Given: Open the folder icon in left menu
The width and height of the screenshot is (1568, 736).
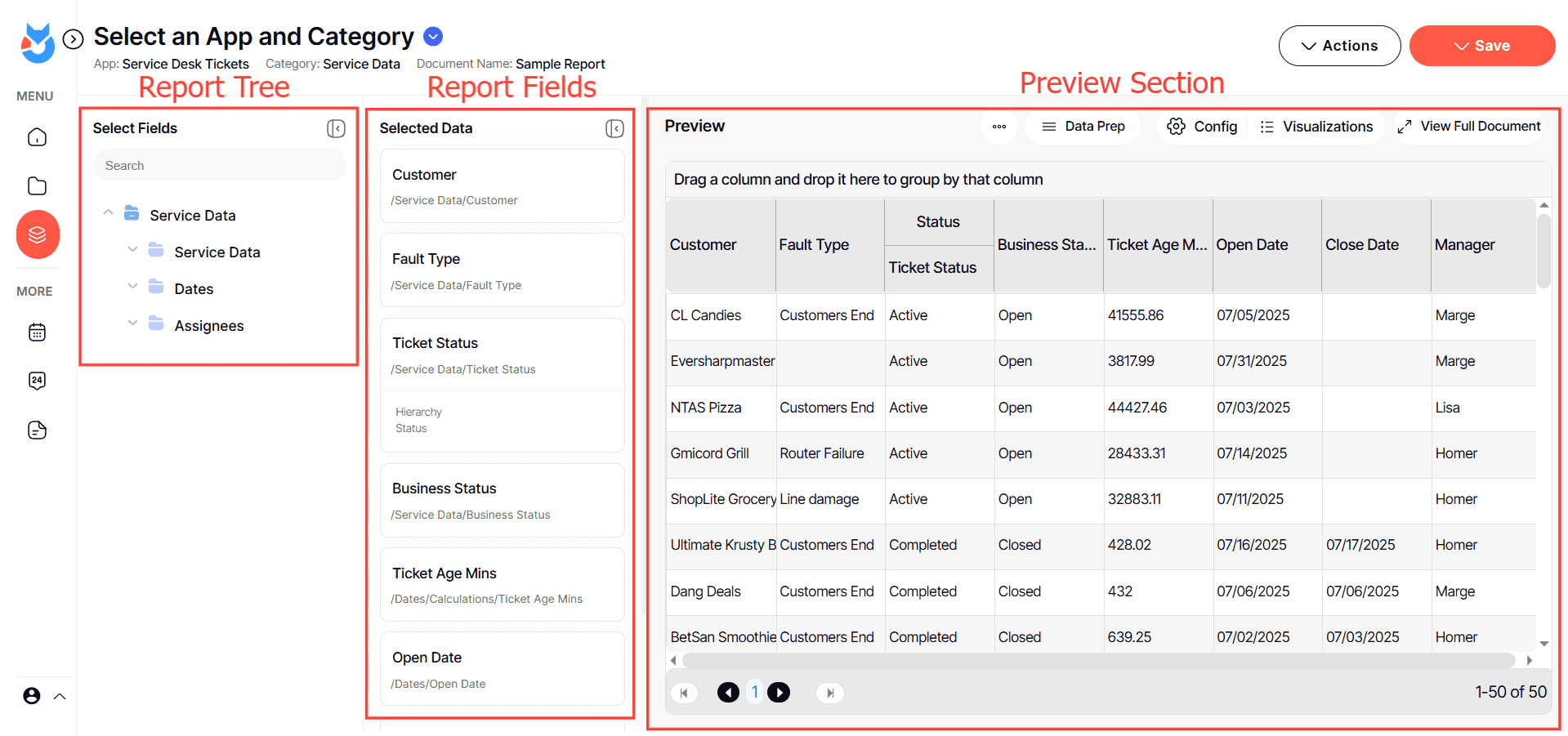Looking at the screenshot, I should (37, 186).
